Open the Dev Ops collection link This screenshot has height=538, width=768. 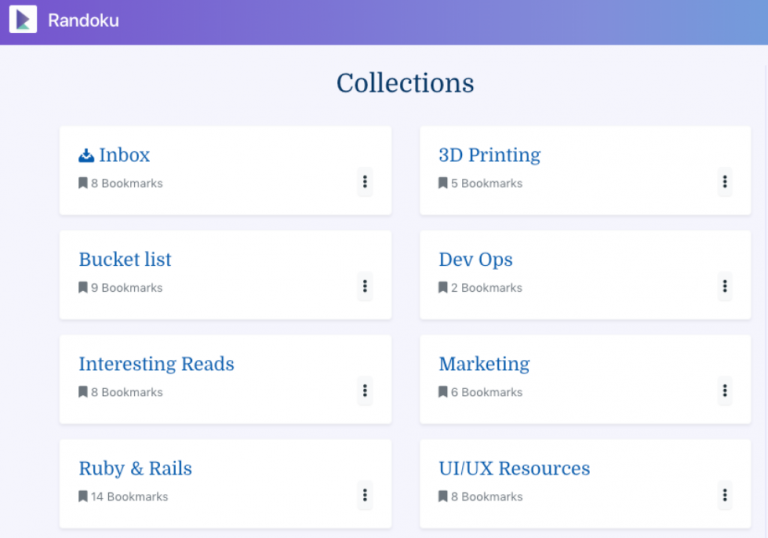(x=475, y=259)
